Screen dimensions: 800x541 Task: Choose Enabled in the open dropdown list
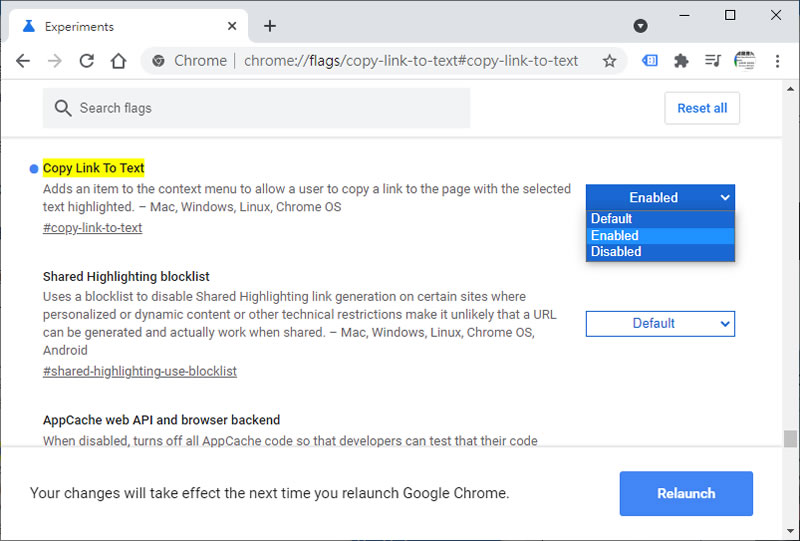pos(660,235)
